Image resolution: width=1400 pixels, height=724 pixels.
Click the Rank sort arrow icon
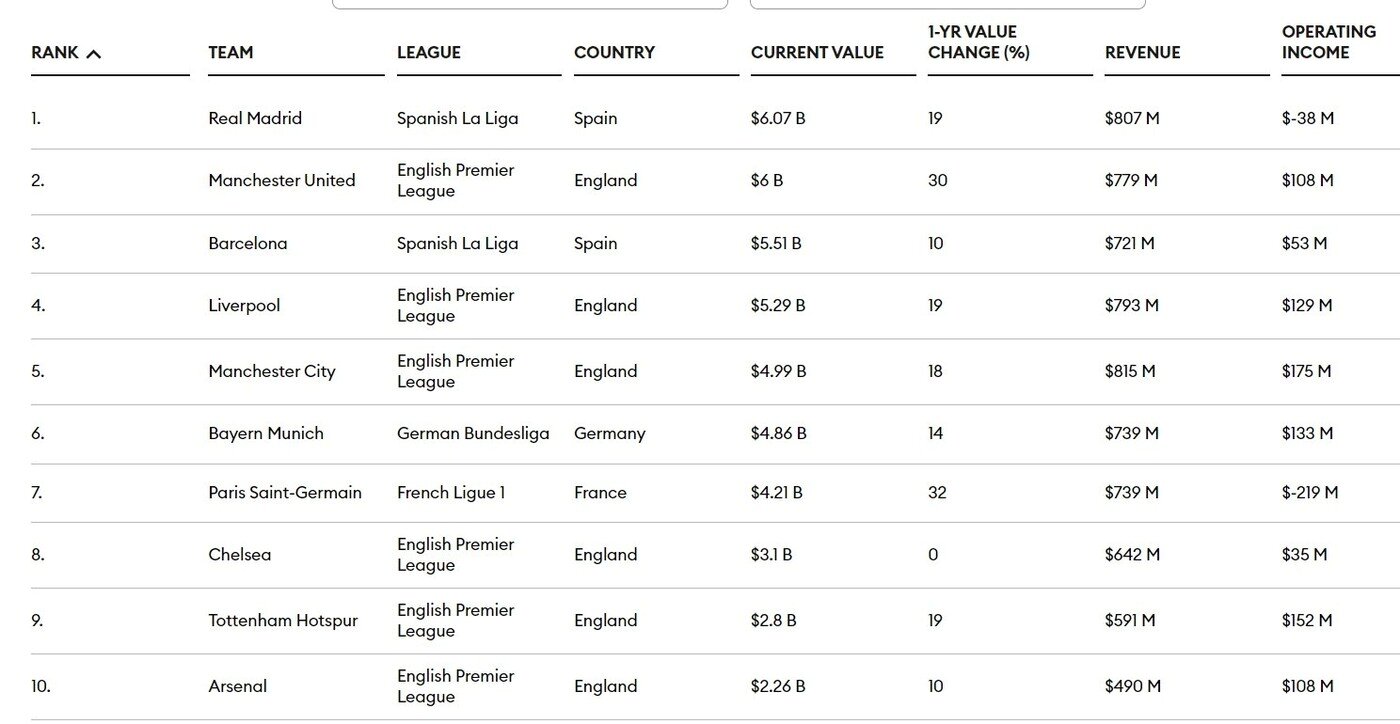click(94, 54)
